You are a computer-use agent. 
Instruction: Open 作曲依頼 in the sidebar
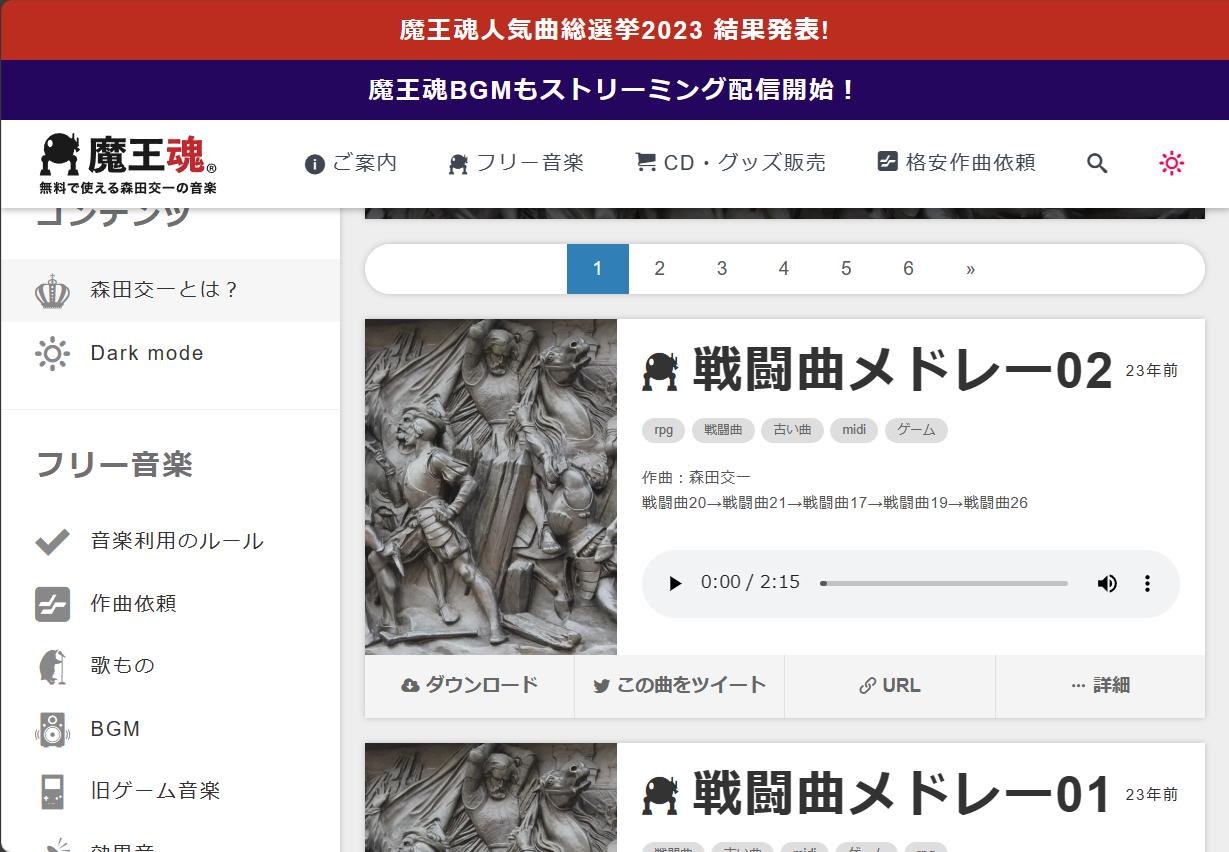[x=170, y=604]
